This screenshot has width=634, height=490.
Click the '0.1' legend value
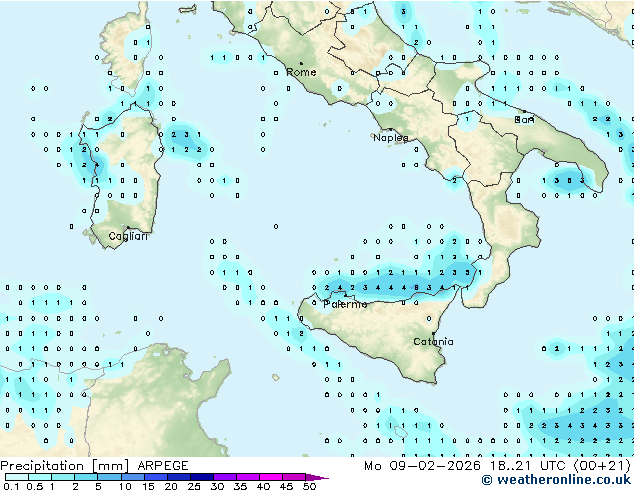click(11, 486)
